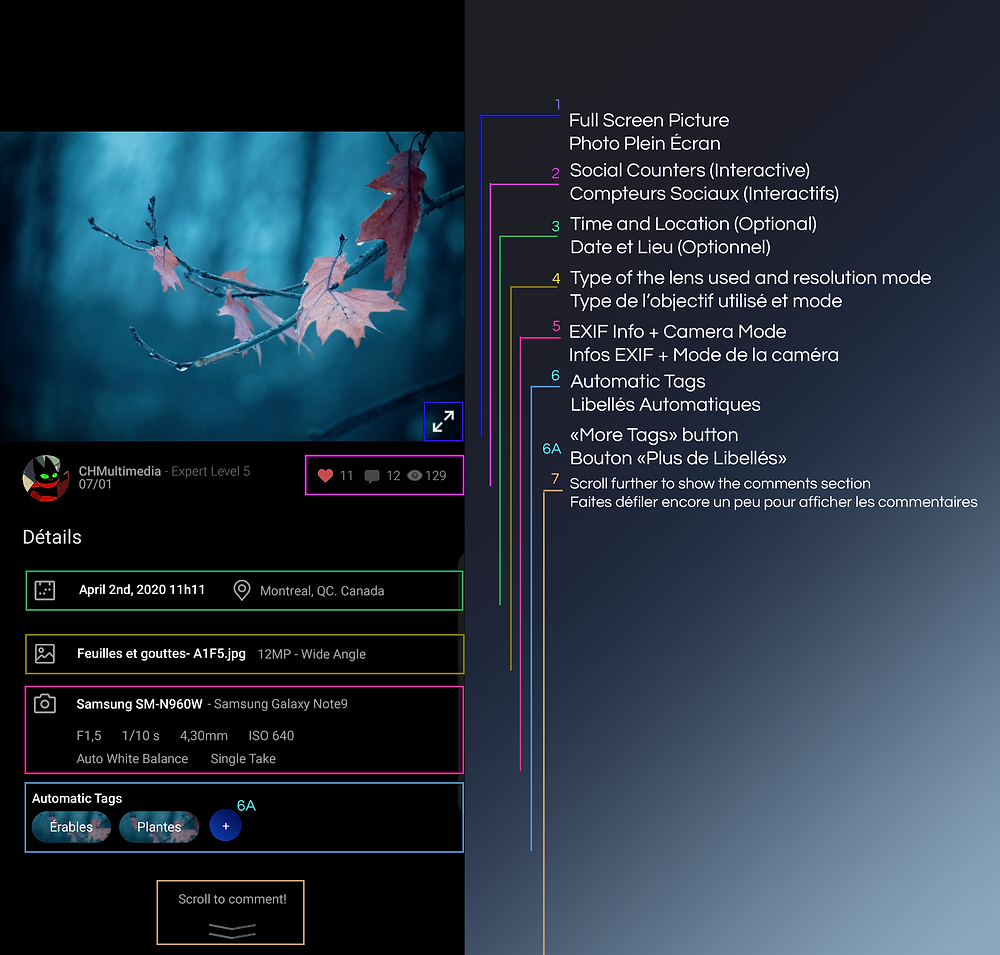Click the location pin icon
This screenshot has height=955, width=1000.
pyautogui.click(x=242, y=590)
